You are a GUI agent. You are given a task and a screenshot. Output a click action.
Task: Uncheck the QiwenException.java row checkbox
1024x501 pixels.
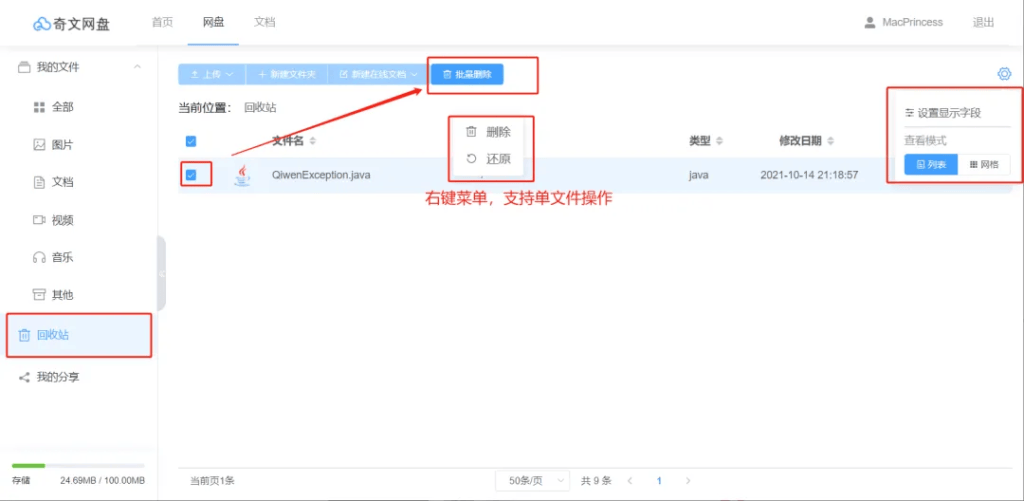click(x=191, y=175)
